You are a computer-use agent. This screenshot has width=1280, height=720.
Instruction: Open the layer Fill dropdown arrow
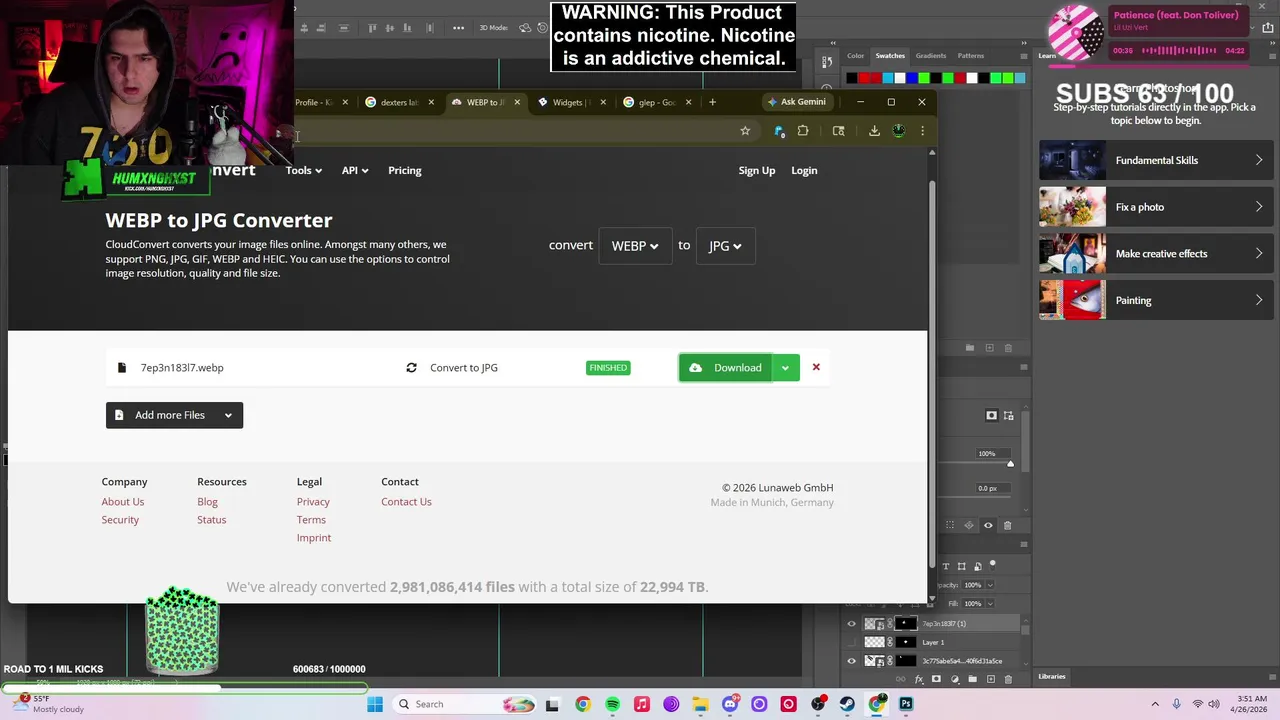[x=990, y=604]
